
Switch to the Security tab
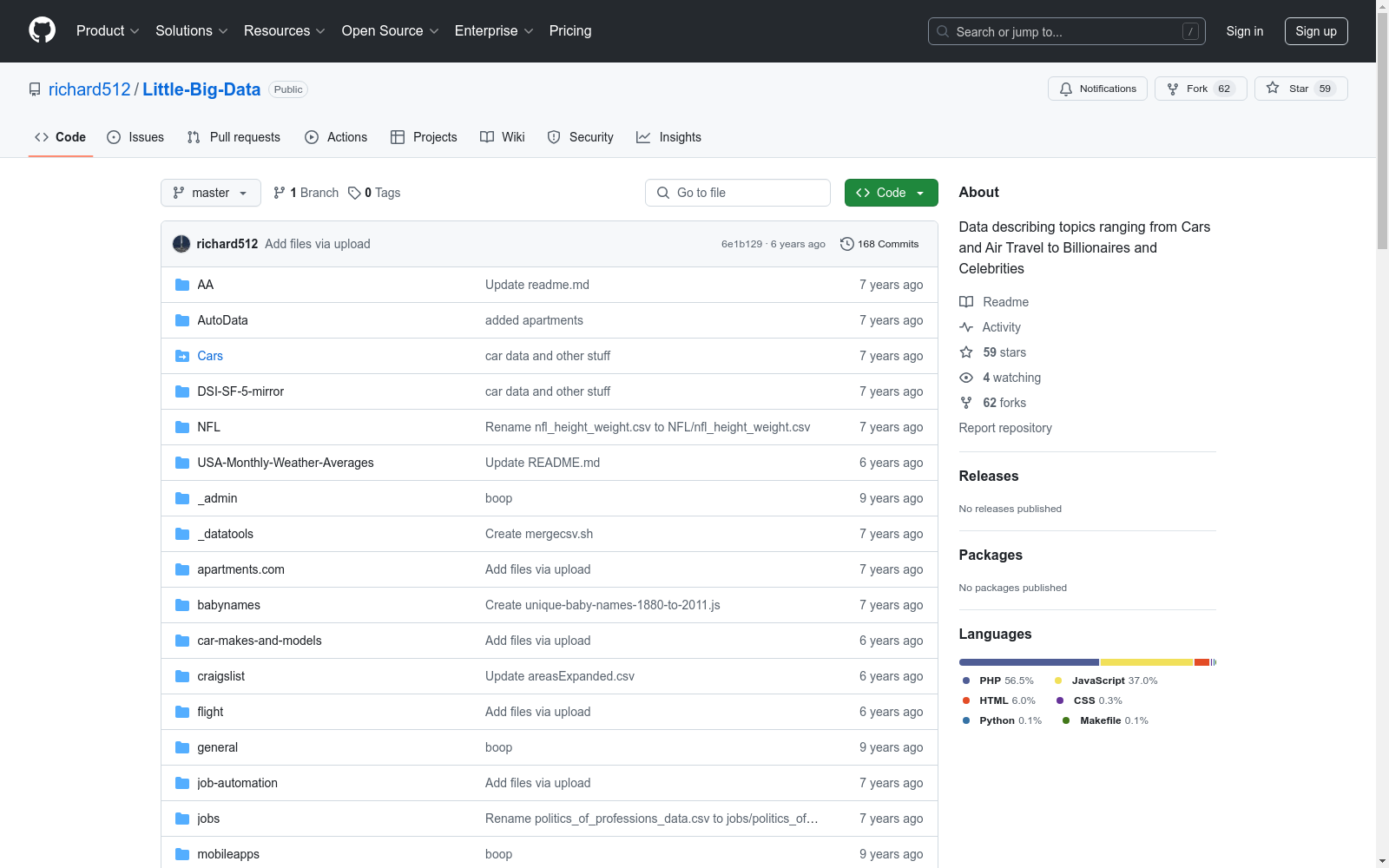point(581,137)
